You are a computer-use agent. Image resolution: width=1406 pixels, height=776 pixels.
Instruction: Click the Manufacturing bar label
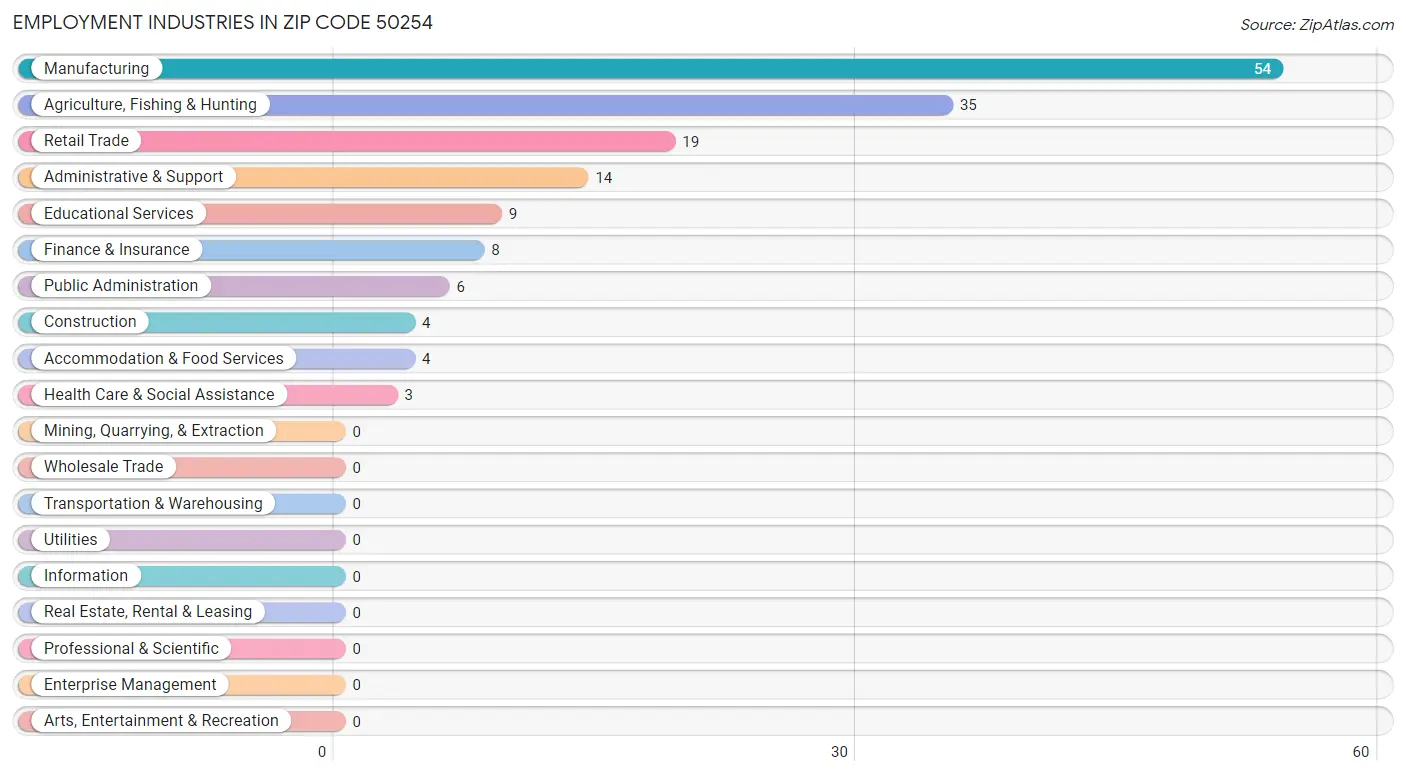96,68
